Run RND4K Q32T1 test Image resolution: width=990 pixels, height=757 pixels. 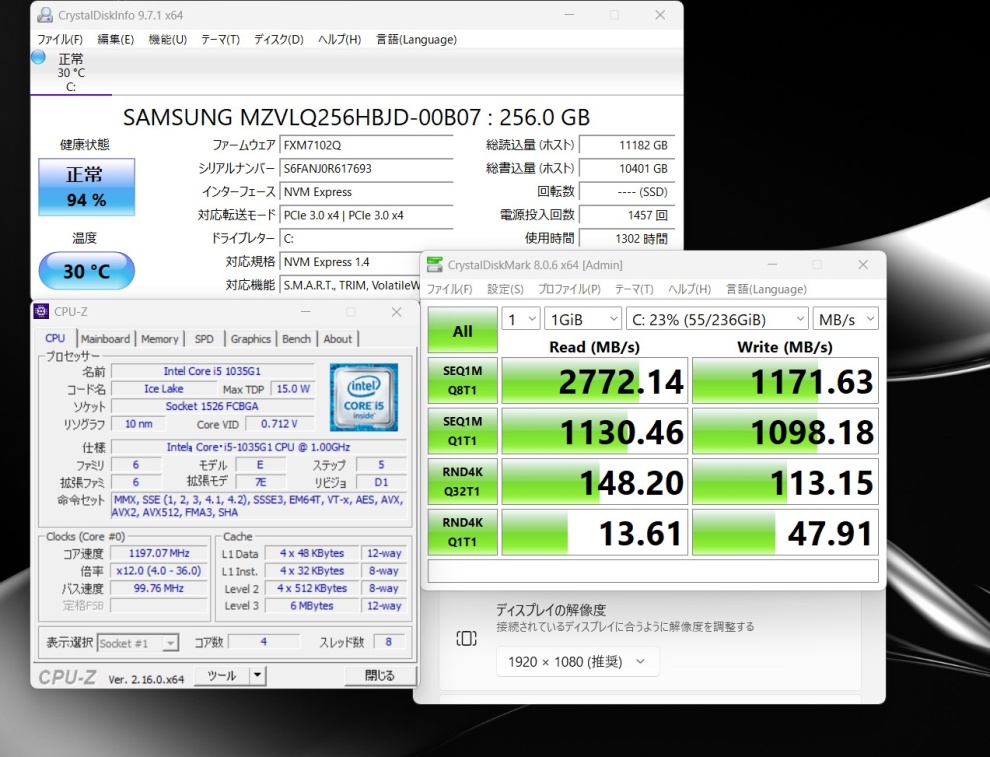pos(462,482)
